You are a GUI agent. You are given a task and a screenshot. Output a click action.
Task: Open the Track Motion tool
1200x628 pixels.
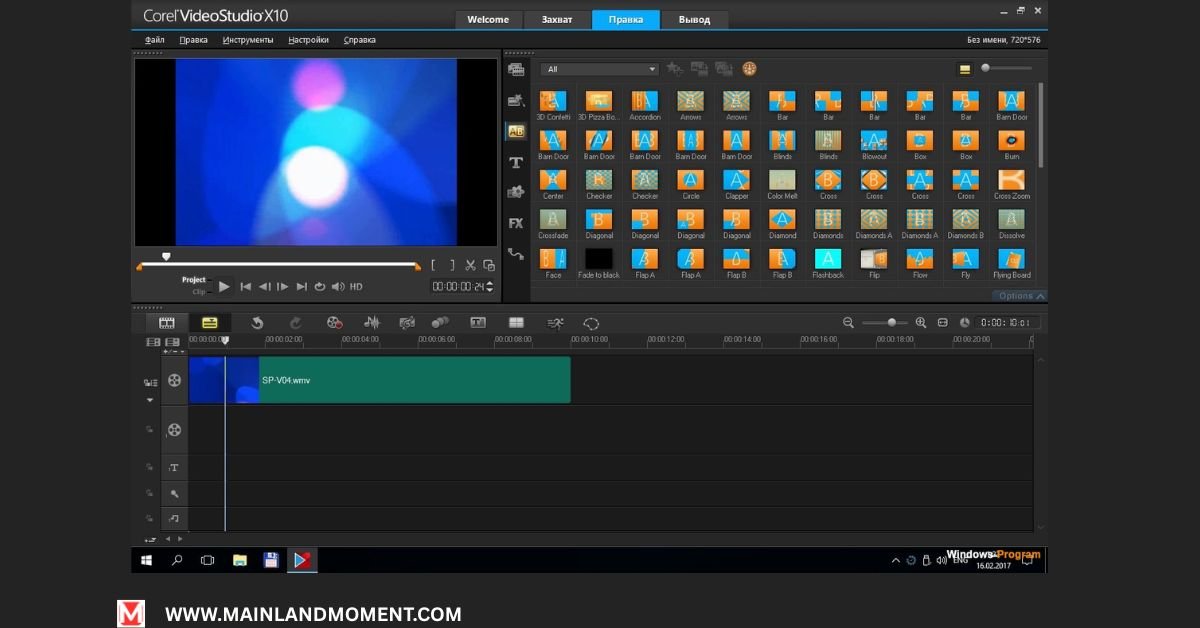pos(440,323)
